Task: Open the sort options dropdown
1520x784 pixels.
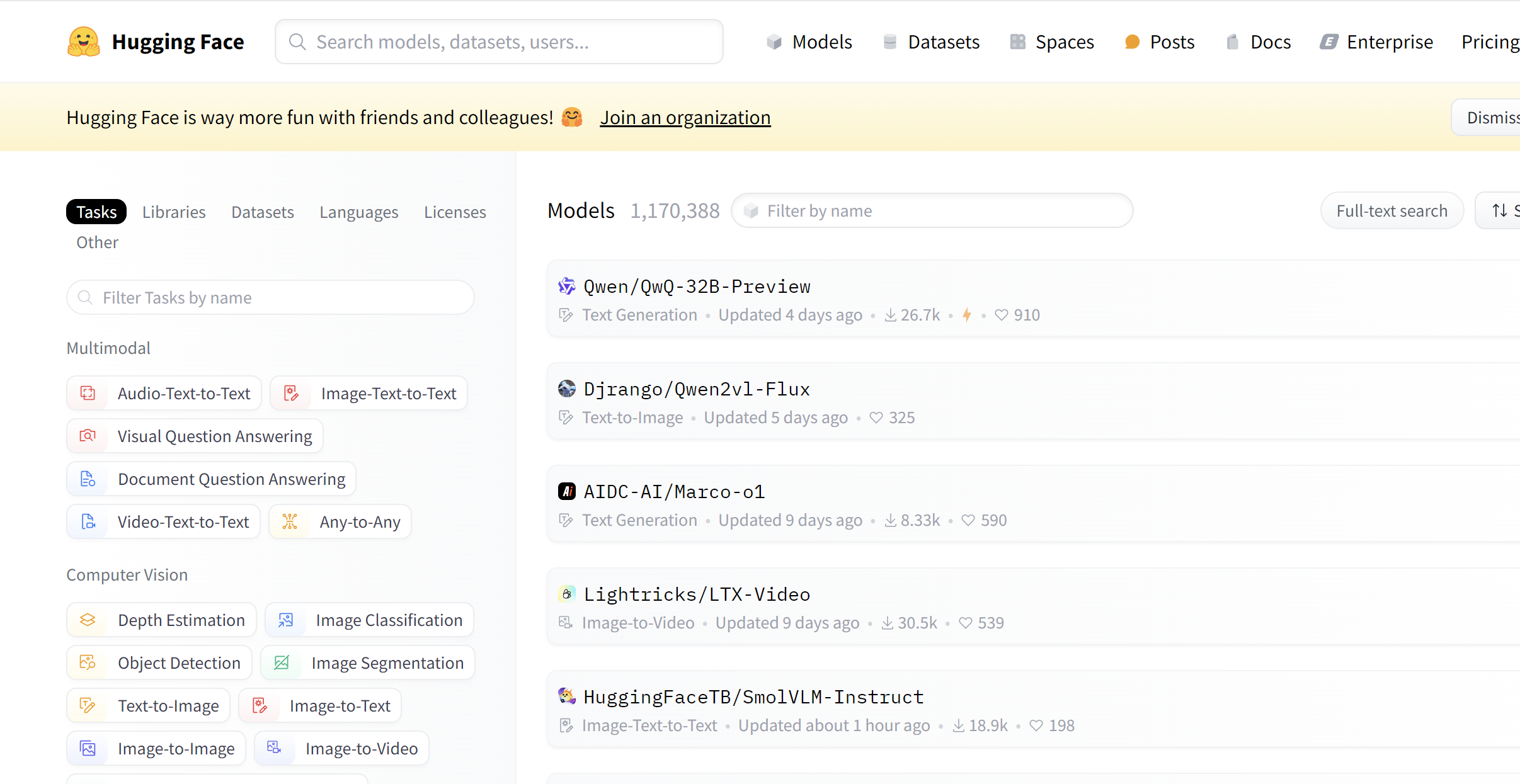Action: coord(1500,210)
